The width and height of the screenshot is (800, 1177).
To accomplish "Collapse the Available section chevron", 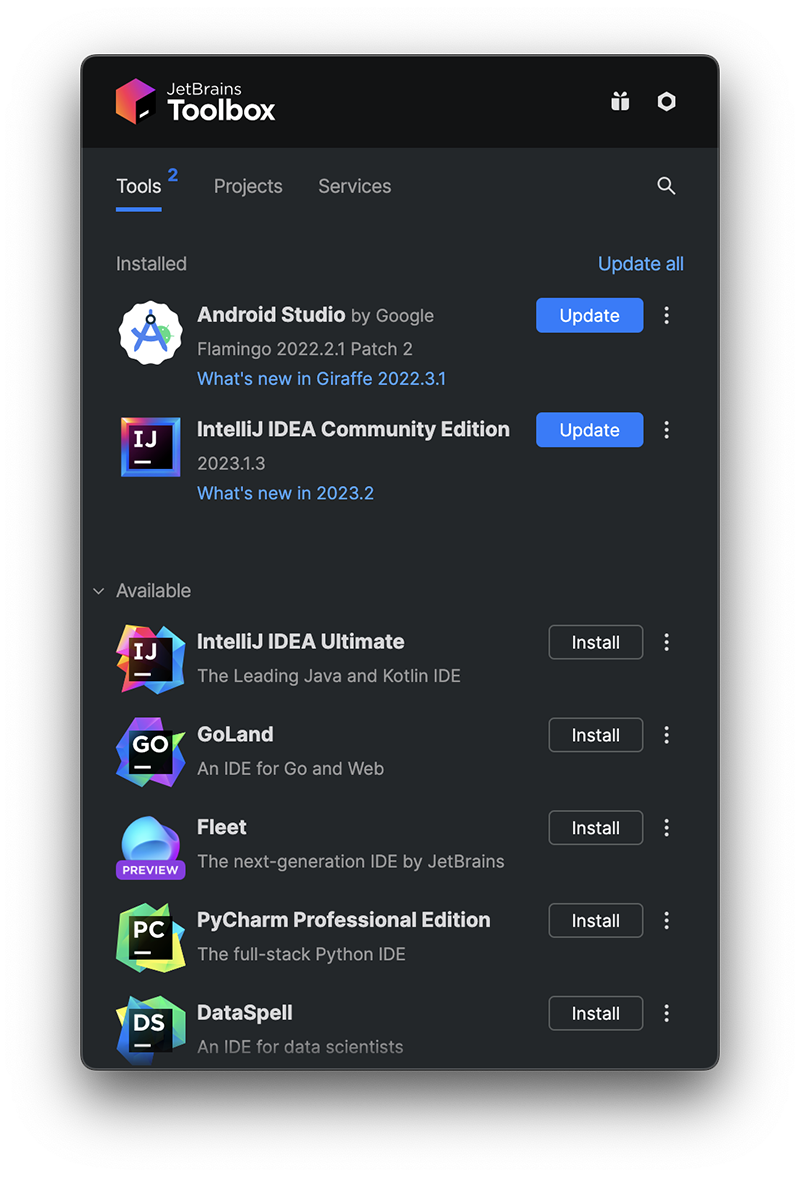I will click(x=98, y=591).
